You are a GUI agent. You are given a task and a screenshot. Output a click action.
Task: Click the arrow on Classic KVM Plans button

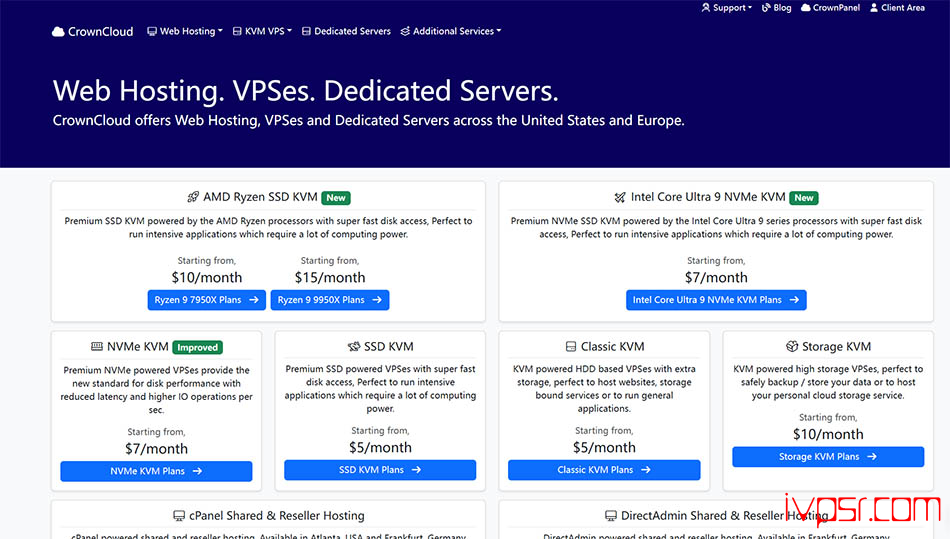click(646, 470)
